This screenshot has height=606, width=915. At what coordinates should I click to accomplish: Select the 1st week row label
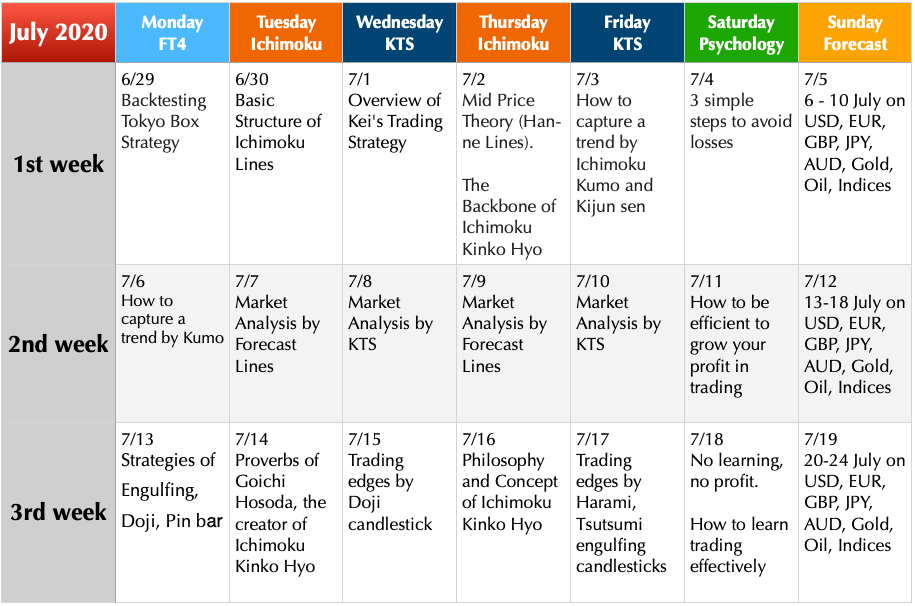tap(58, 163)
